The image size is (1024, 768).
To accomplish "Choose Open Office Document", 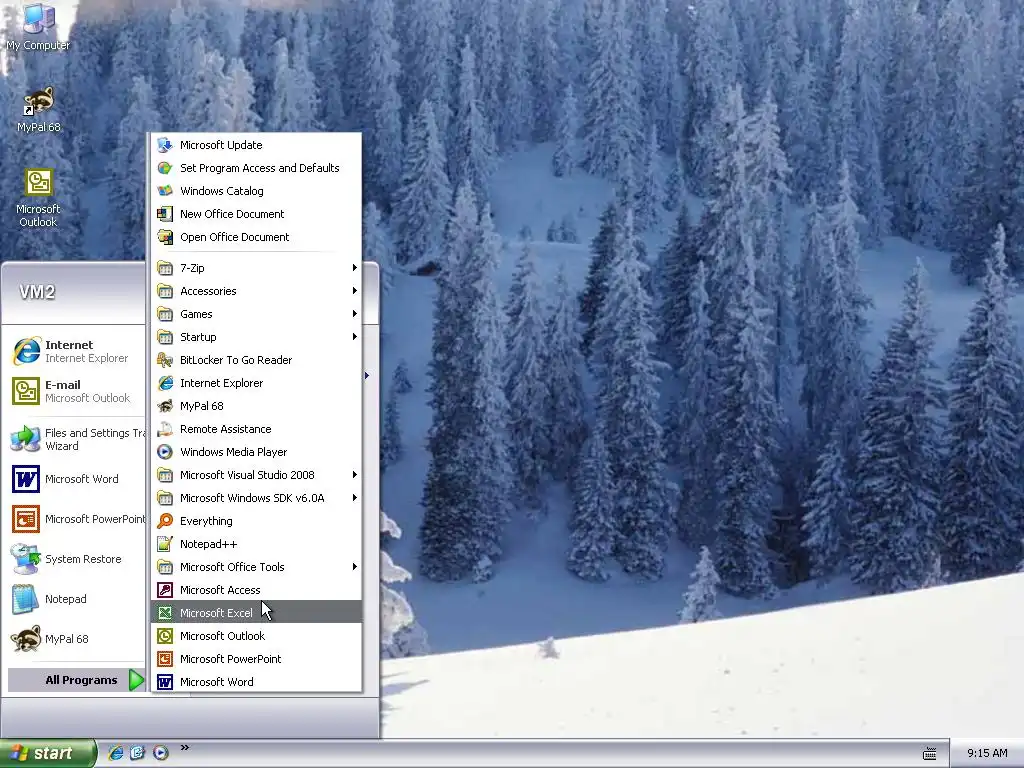I will coord(256,236).
